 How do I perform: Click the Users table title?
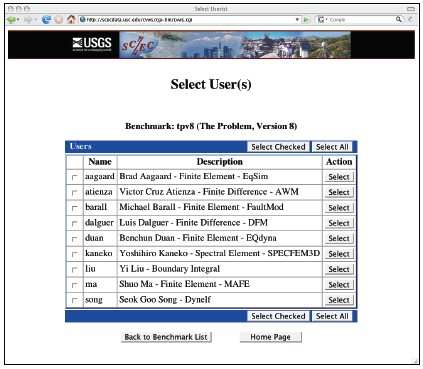[x=80, y=146]
